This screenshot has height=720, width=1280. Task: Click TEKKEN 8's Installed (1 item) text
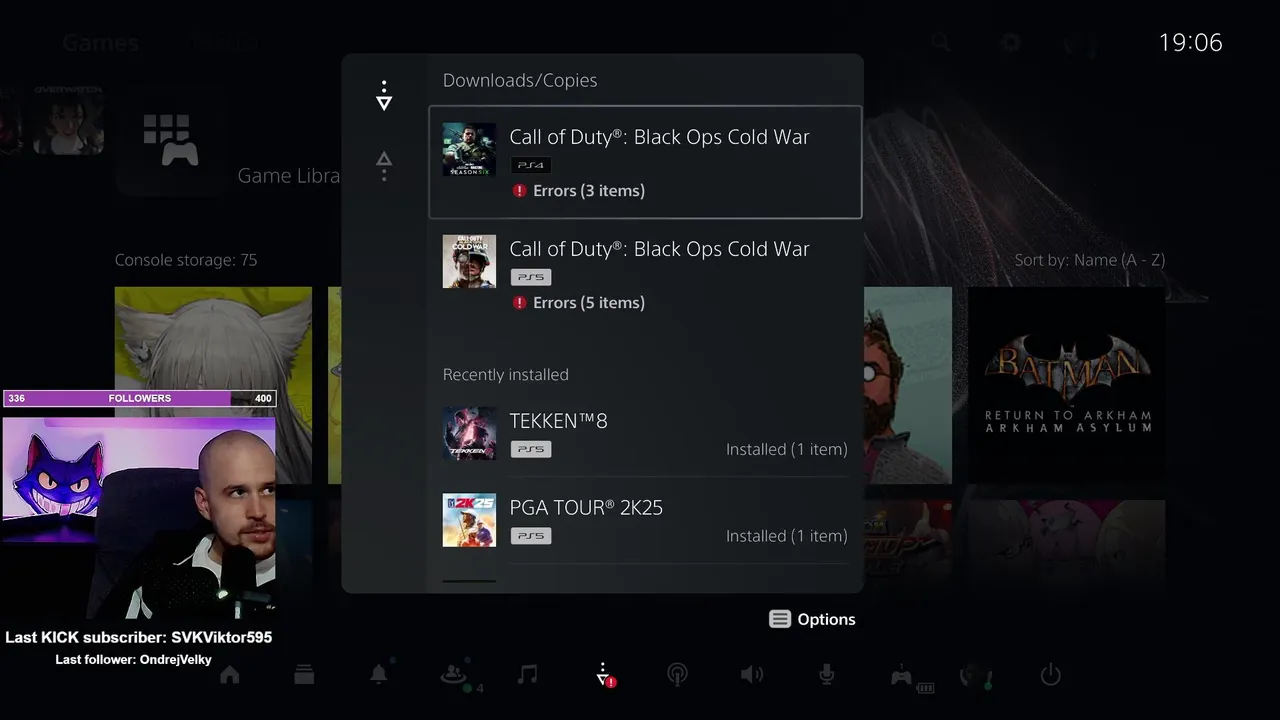pos(786,449)
